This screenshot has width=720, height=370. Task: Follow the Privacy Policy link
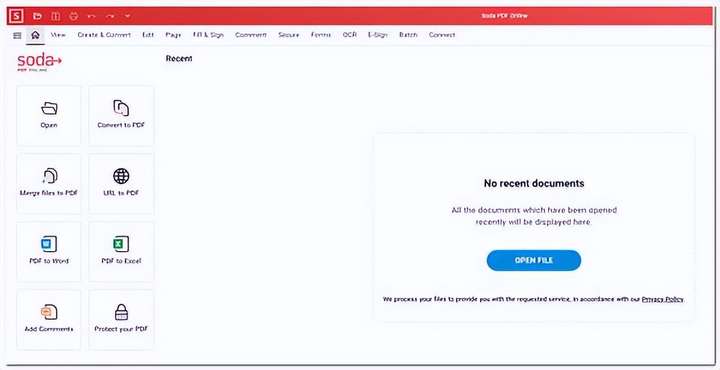[x=662, y=299]
